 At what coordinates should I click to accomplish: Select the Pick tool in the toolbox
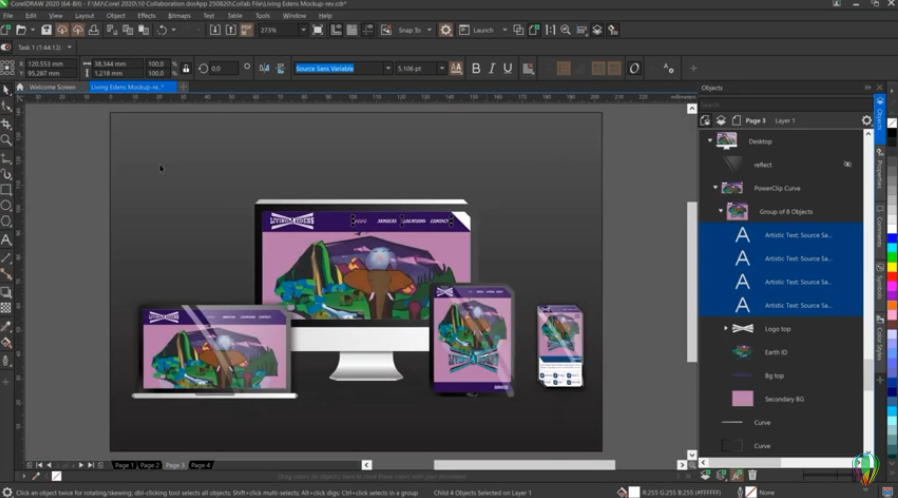coord(6,90)
